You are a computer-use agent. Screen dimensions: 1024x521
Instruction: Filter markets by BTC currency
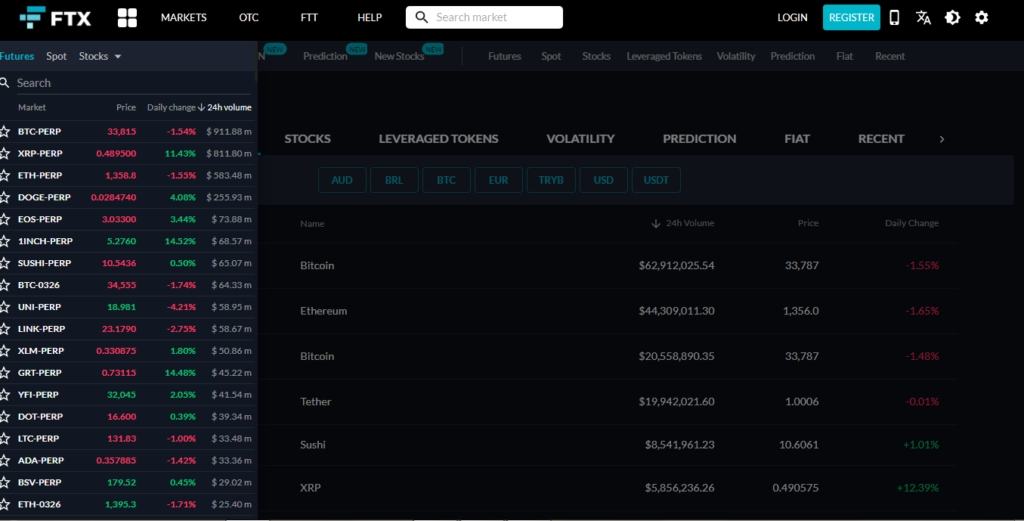(x=446, y=180)
